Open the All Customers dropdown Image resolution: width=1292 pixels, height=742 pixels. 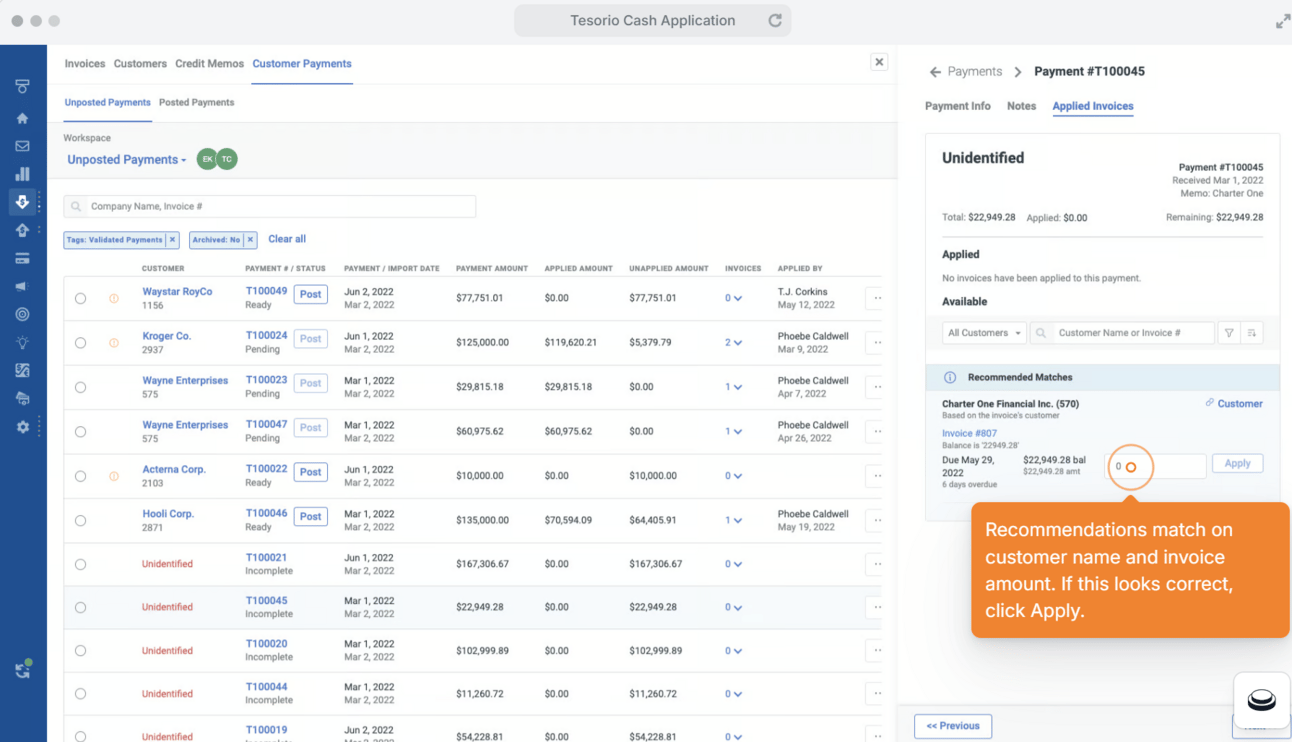984,333
